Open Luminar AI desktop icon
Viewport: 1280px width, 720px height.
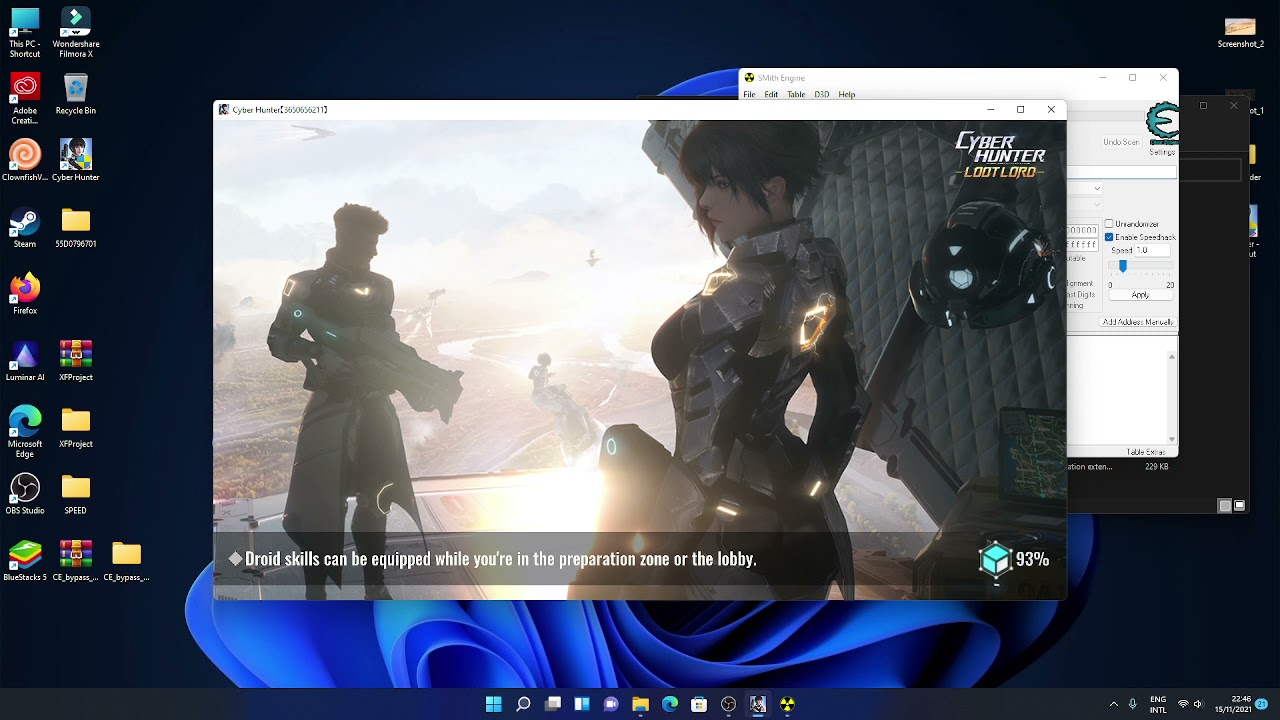(x=25, y=361)
